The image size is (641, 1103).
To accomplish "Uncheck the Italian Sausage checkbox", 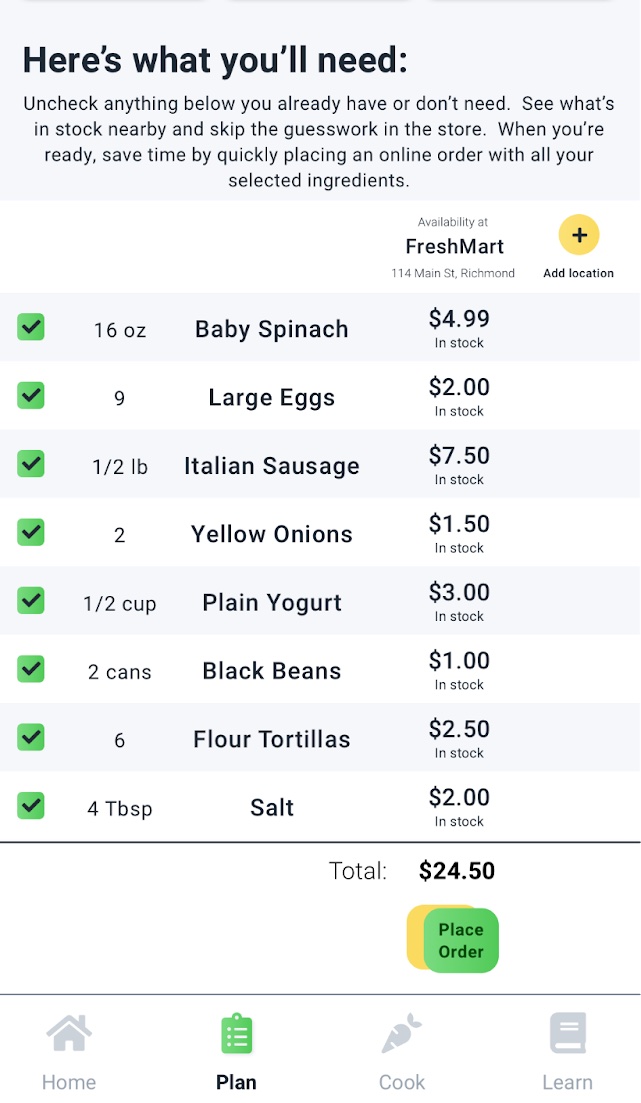I will 31,464.
